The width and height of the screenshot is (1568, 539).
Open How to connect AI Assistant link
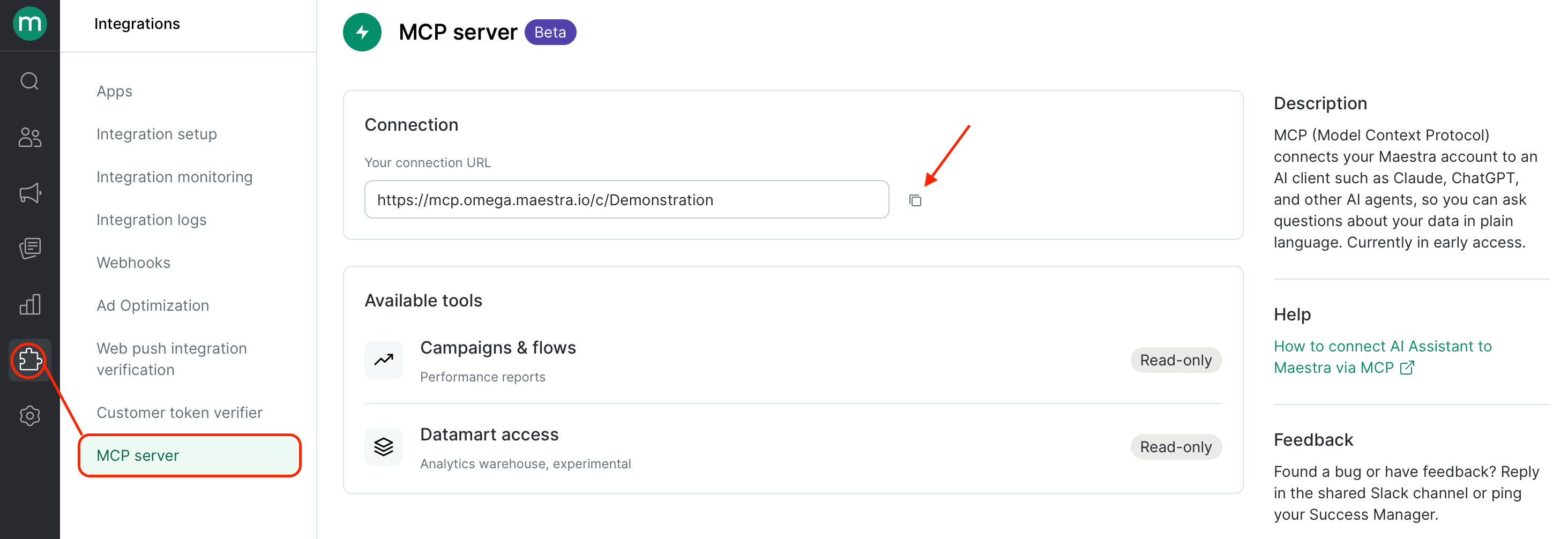[x=1383, y=357]
